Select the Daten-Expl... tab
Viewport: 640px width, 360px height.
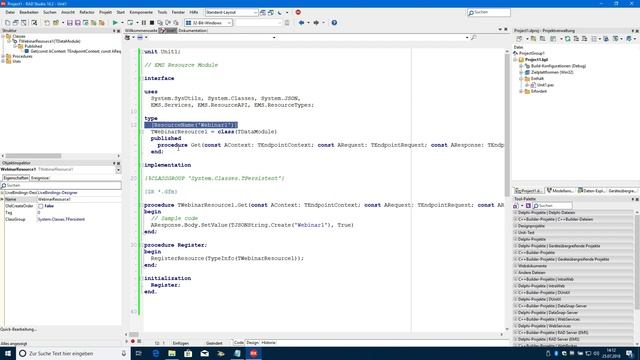pos(592,191)
